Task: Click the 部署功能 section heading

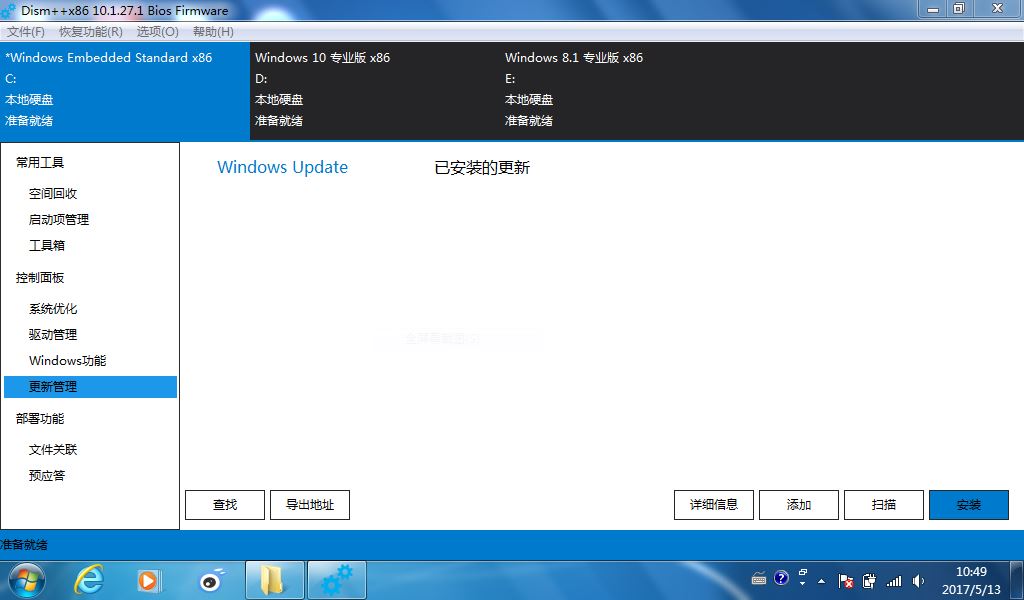Action: tap(40, 418)
